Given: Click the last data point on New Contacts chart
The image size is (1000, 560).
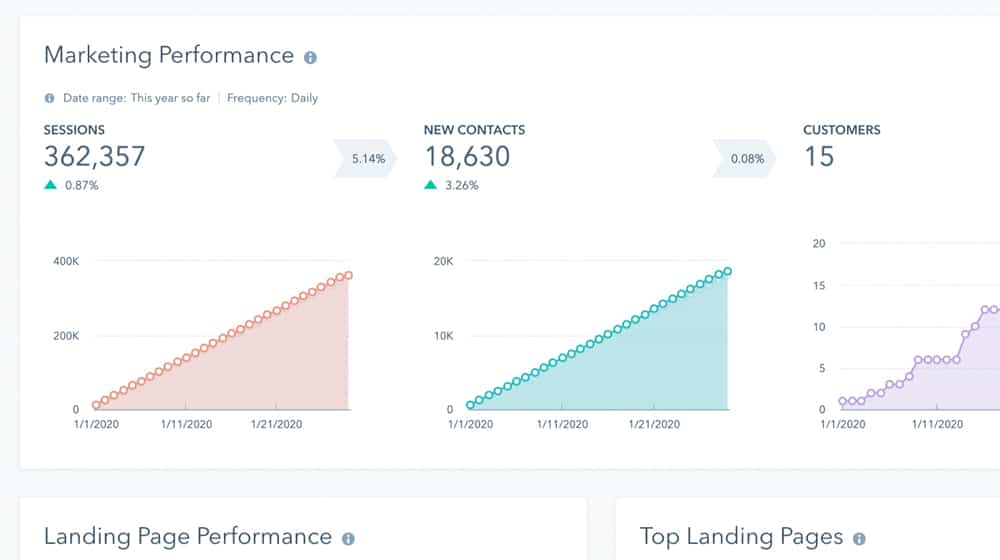Looking at the screenshot, I should [x=728, y=272].
